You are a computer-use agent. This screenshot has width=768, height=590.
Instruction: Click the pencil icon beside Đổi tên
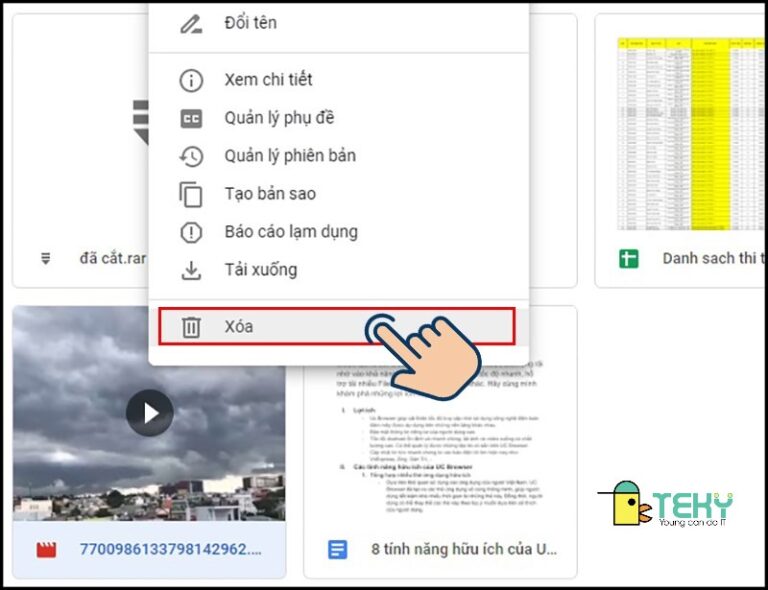coord(190,23)
